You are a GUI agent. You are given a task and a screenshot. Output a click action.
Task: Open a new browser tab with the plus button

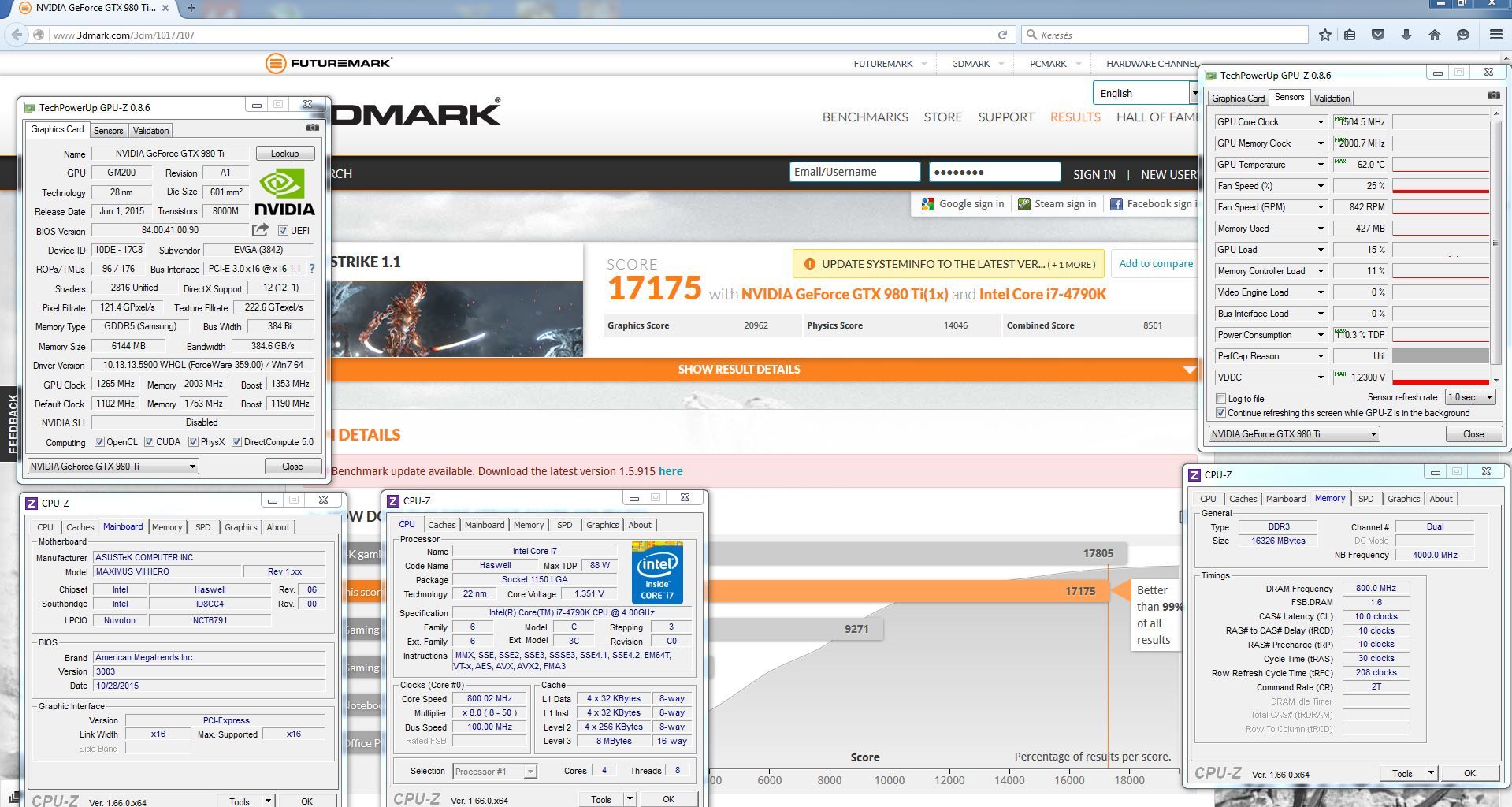191,8
